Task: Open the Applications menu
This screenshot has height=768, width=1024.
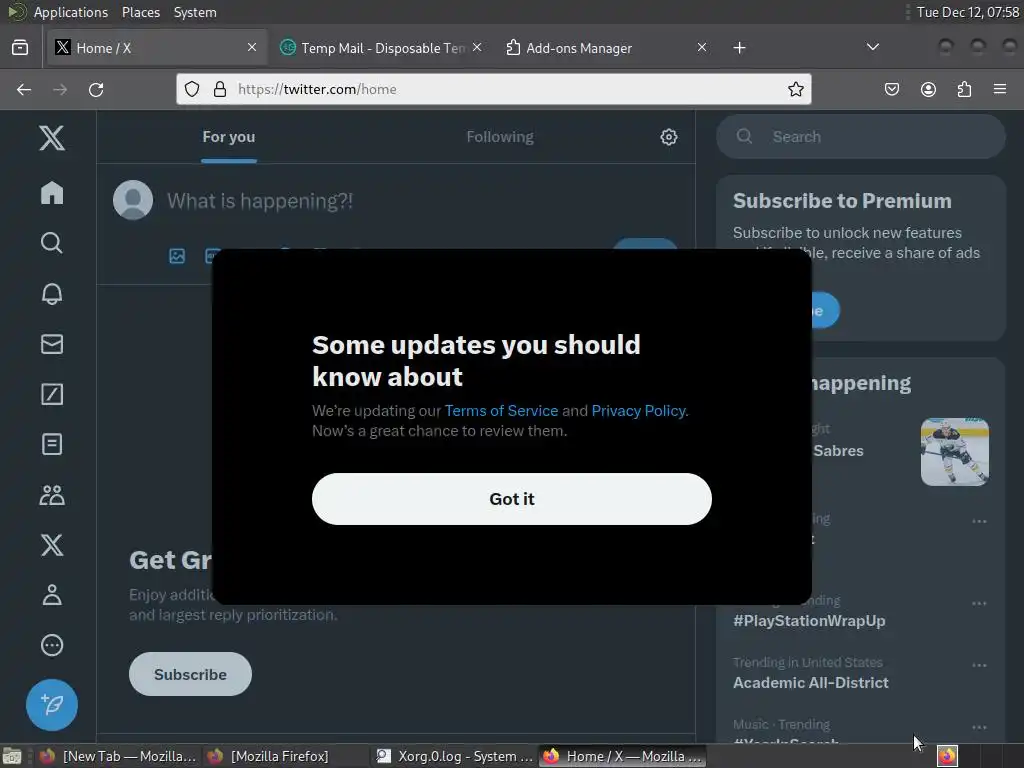Action: pyautogui.click(x=71, y=12)
